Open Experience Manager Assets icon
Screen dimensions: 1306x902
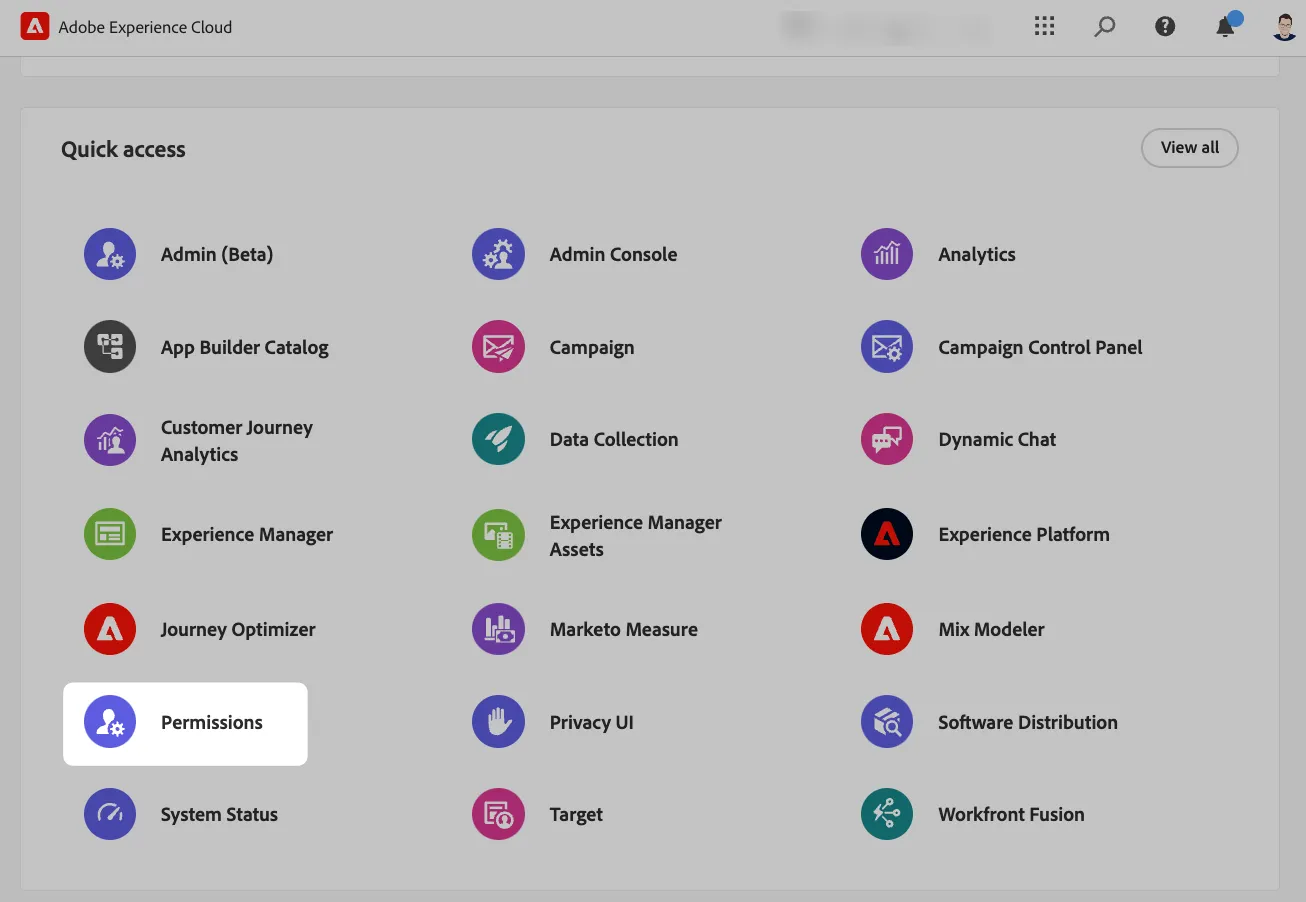point(498,535)
